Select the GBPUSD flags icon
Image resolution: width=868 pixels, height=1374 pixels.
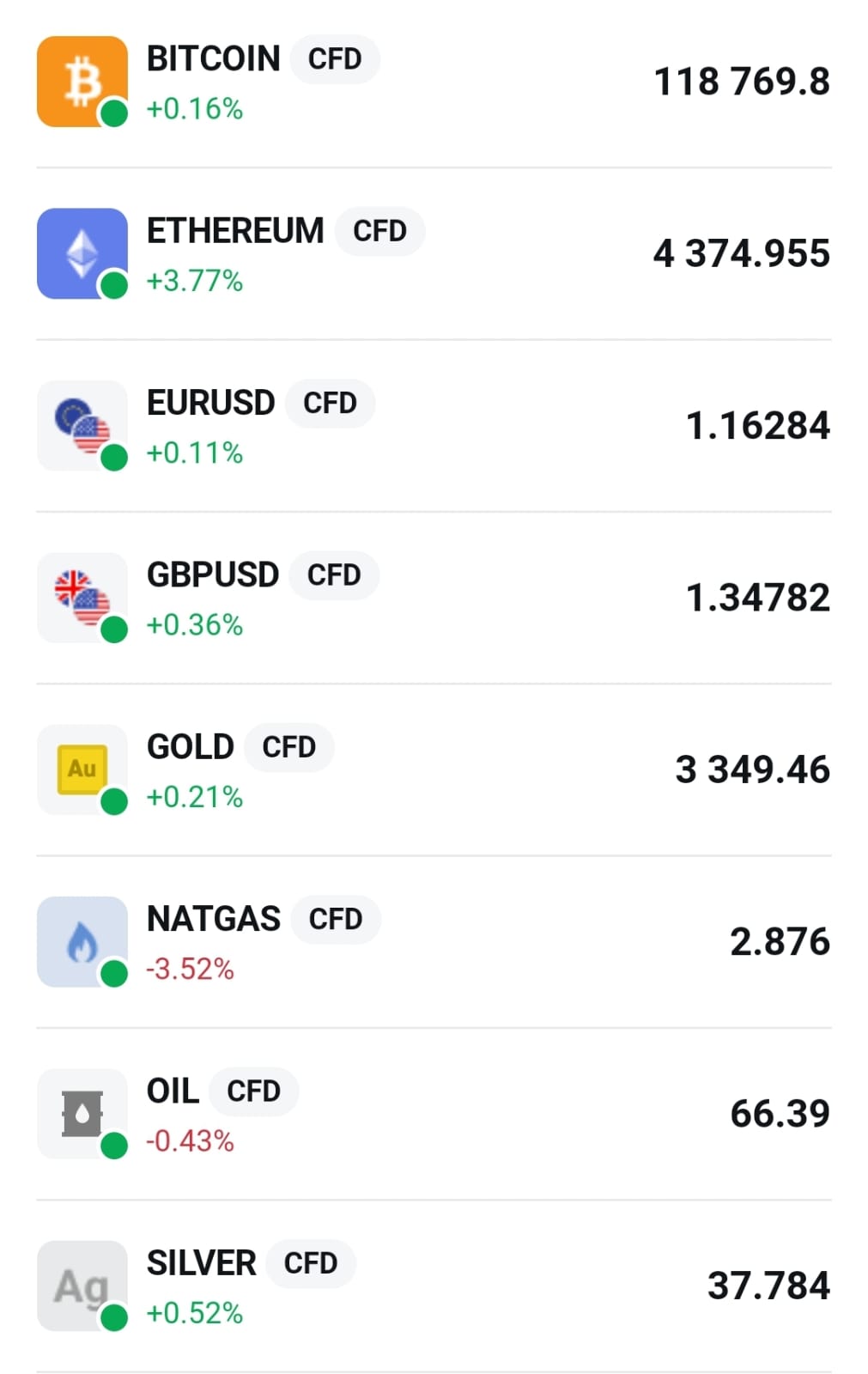(x=82, y=597)
